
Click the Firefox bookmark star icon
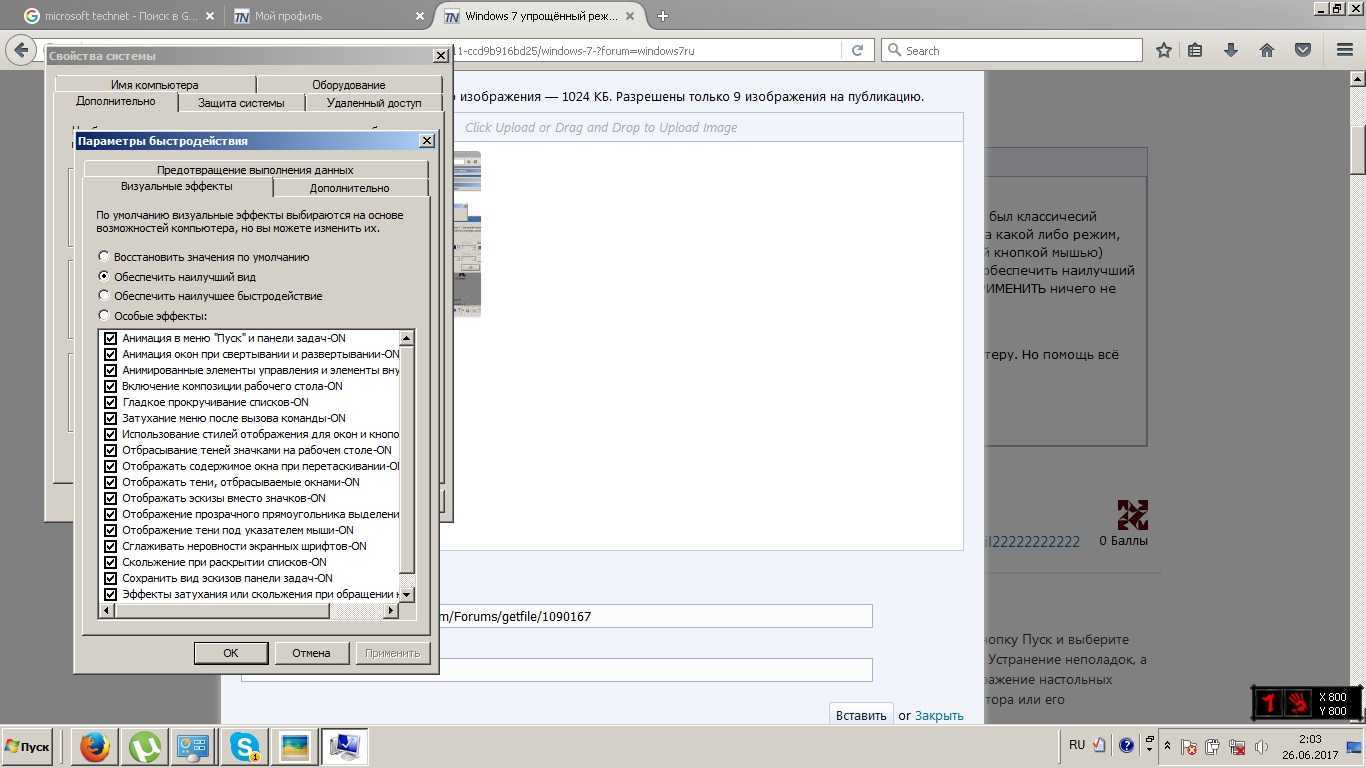[1164, 50]
